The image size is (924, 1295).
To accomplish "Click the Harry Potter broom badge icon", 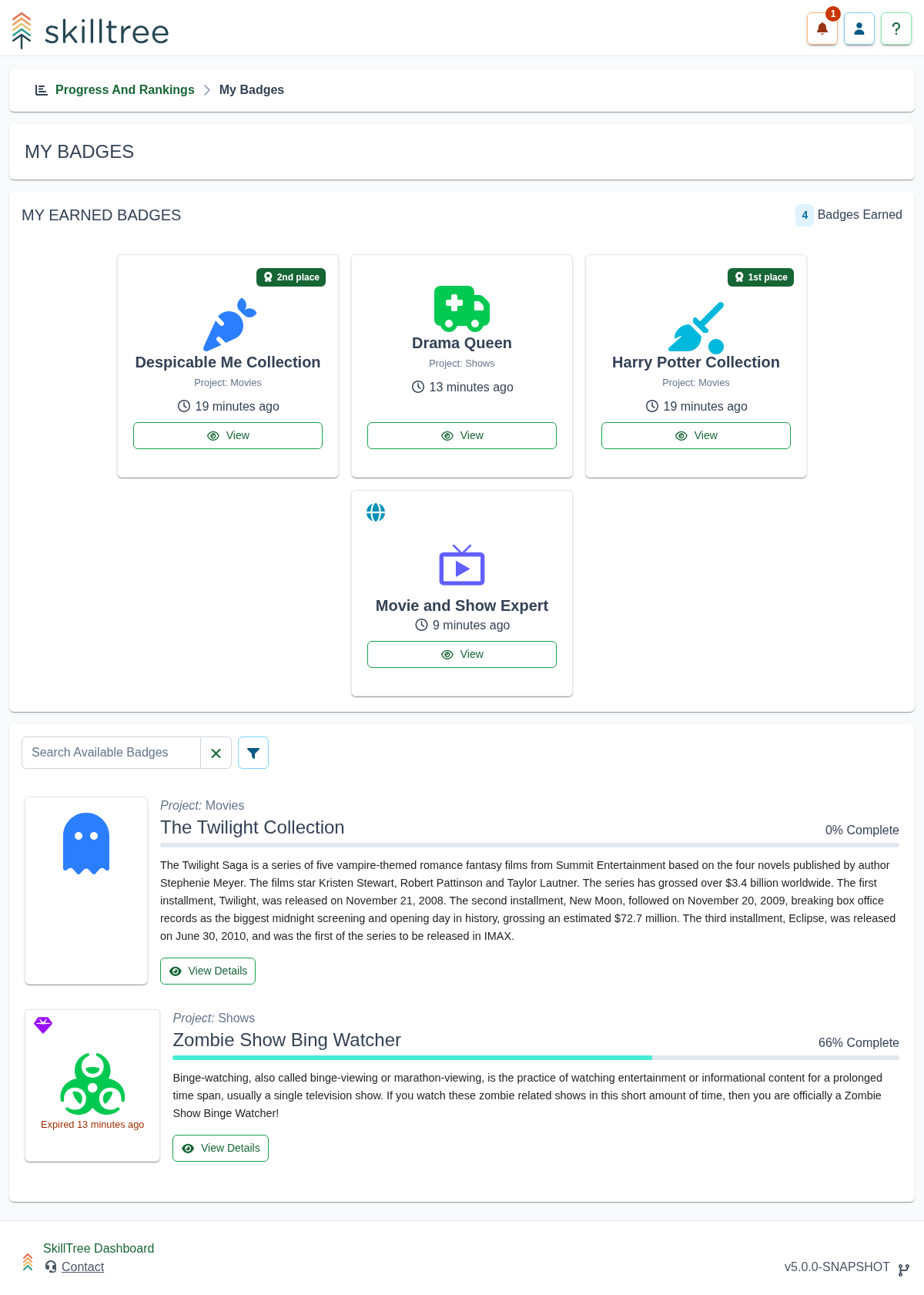I will point(696,327).
